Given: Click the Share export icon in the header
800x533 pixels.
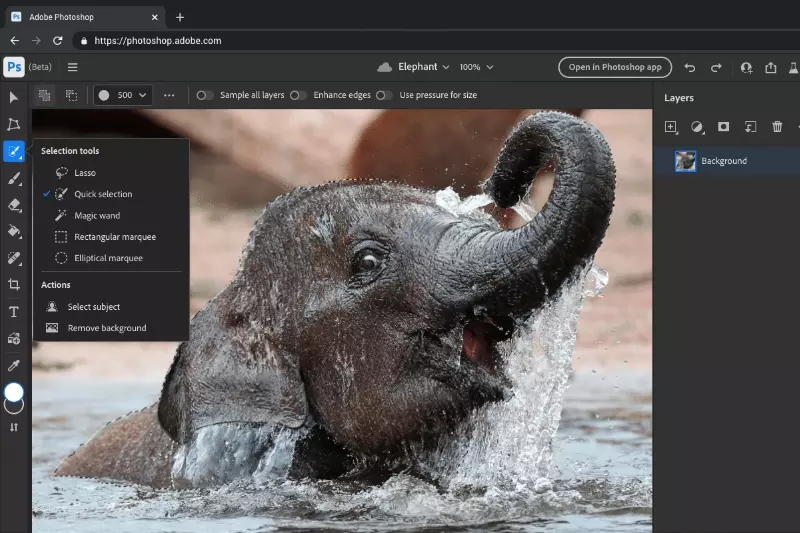Looking at the screenshot, I should point(771,67).
